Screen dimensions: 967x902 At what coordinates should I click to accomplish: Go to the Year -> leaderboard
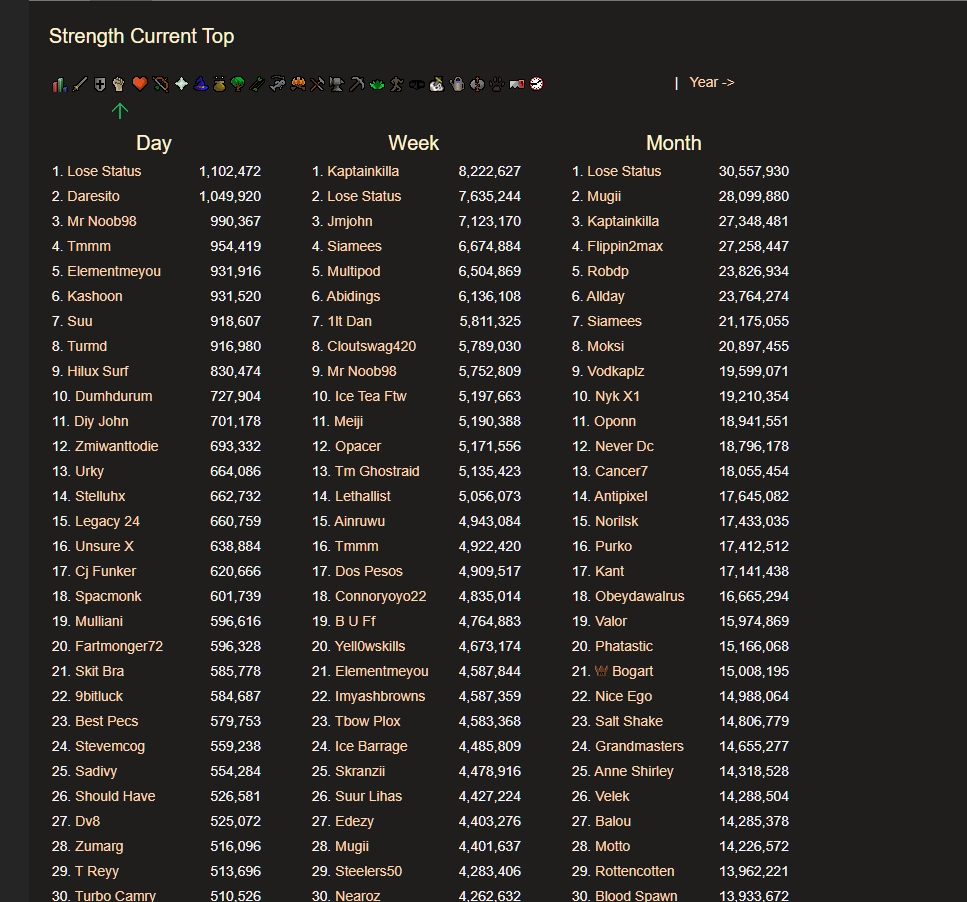[x=712, y=83]
